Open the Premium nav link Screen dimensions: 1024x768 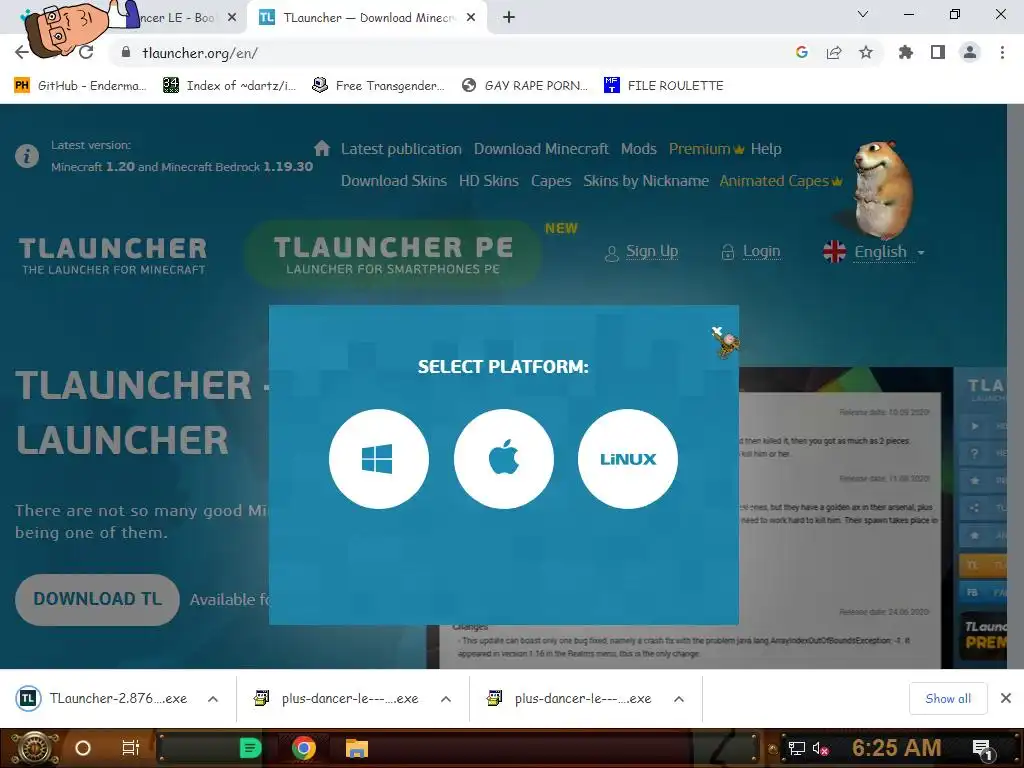(706, 149)
